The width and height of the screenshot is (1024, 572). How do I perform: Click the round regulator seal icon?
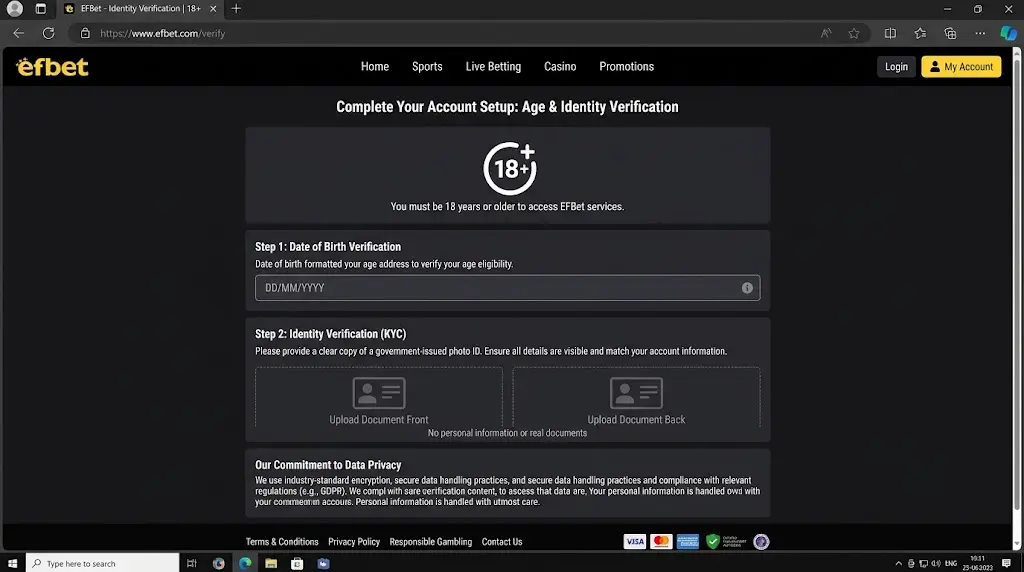(761, 541)
